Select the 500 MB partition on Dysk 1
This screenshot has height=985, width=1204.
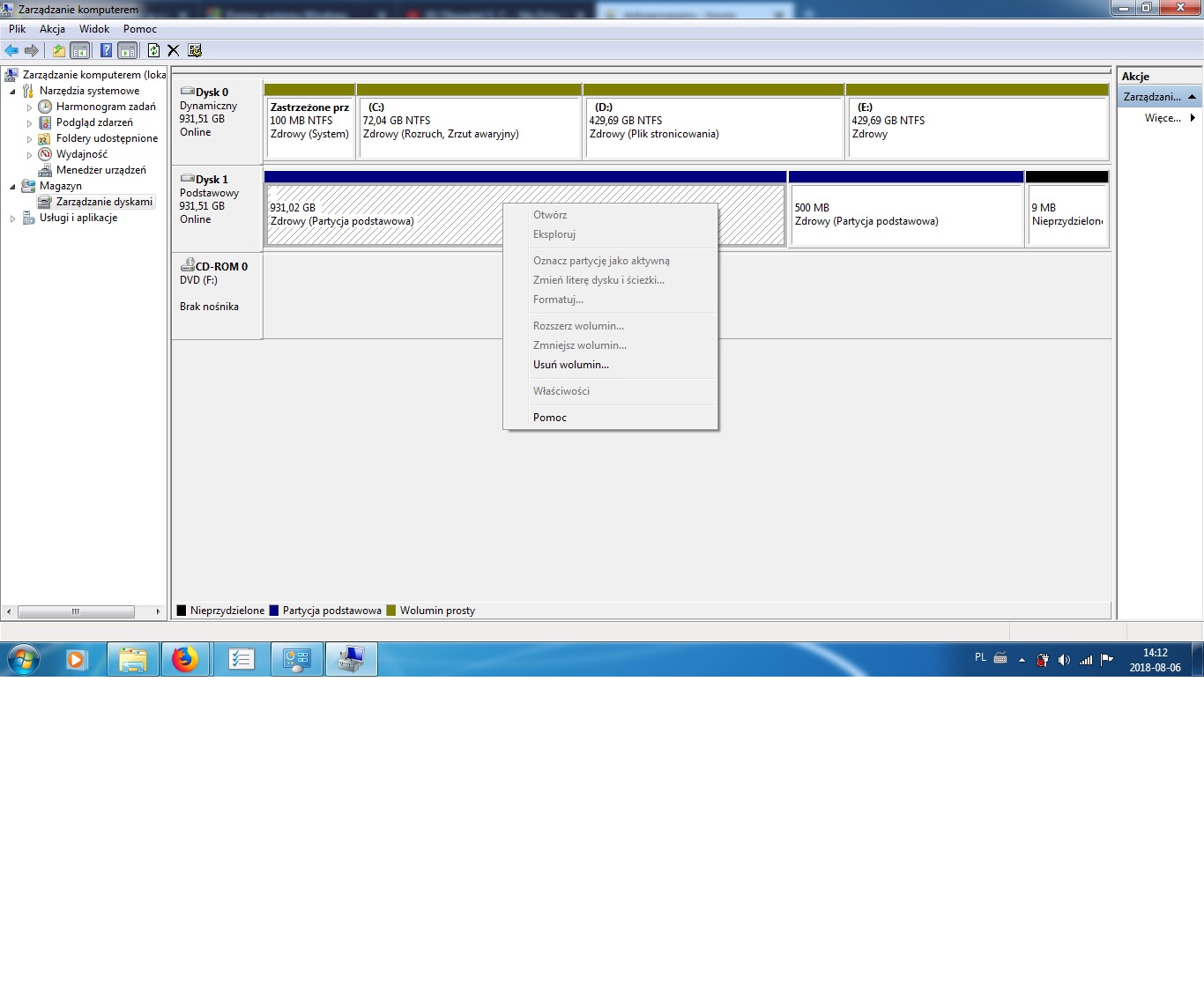click(x=905, y=215)
